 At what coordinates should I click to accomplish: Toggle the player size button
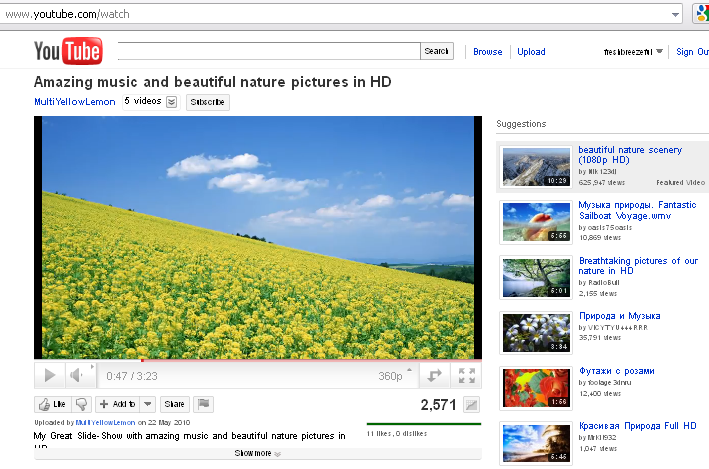(x=434, y=375)
